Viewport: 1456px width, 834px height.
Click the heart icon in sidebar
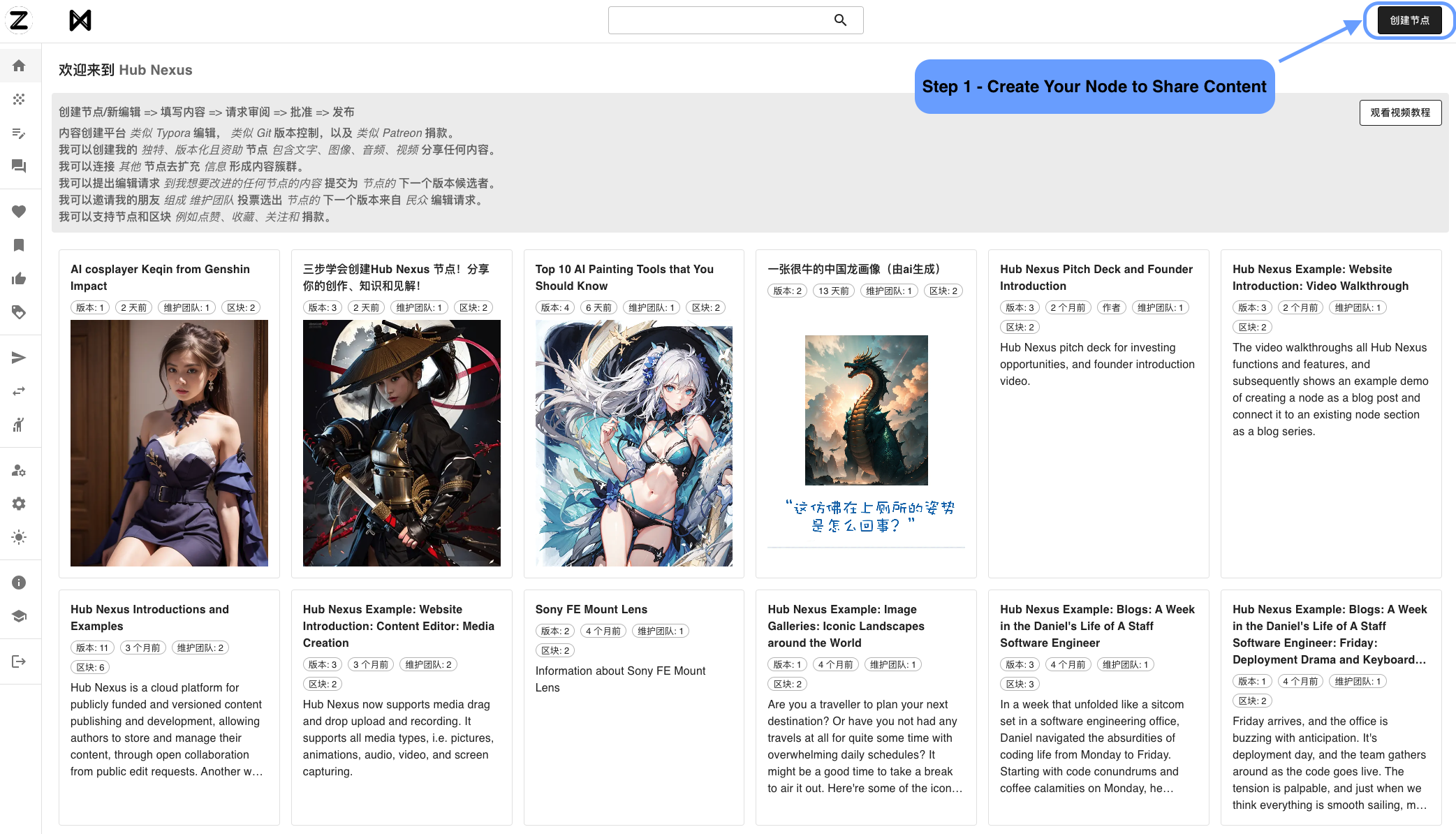(x=19, y=212)
